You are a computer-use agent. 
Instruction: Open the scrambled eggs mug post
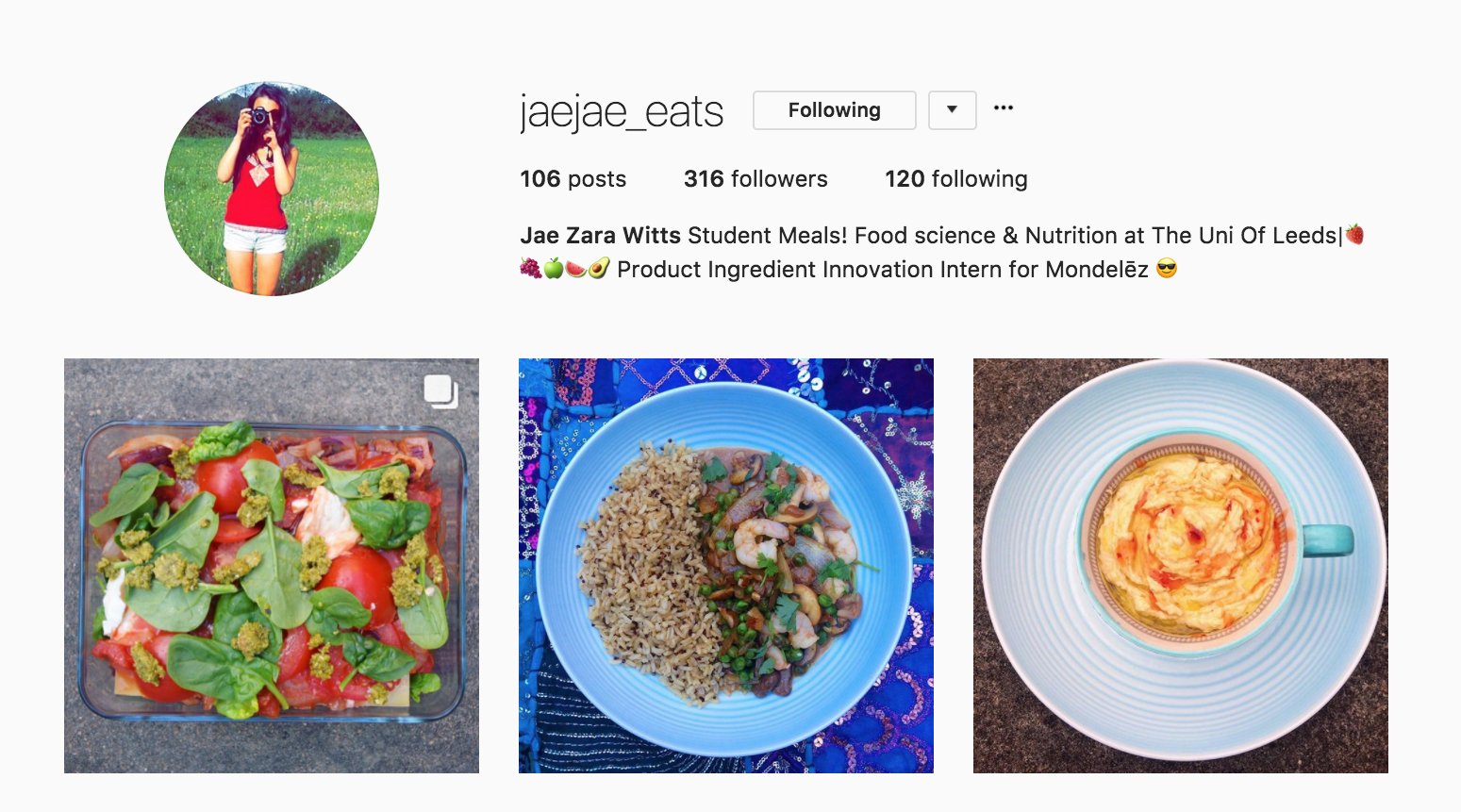click(1180, 564)
